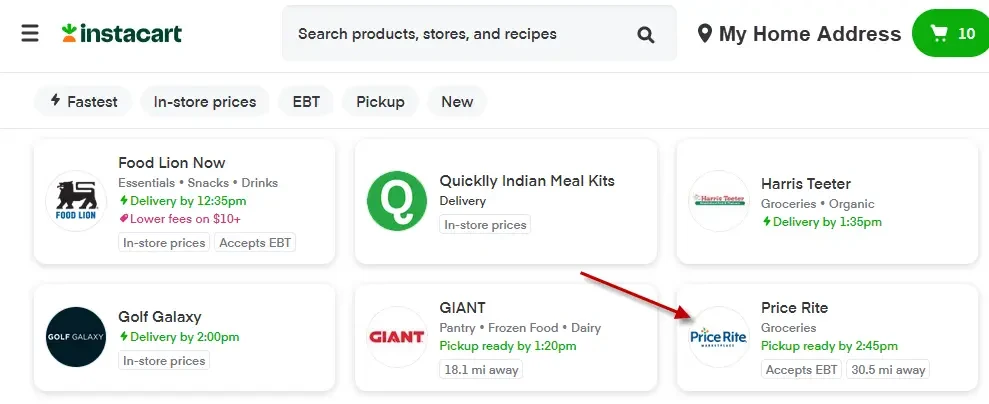This screenshot has height=404, width=989.
Task: Toggle the EBT filter chip
Action: 306,101
